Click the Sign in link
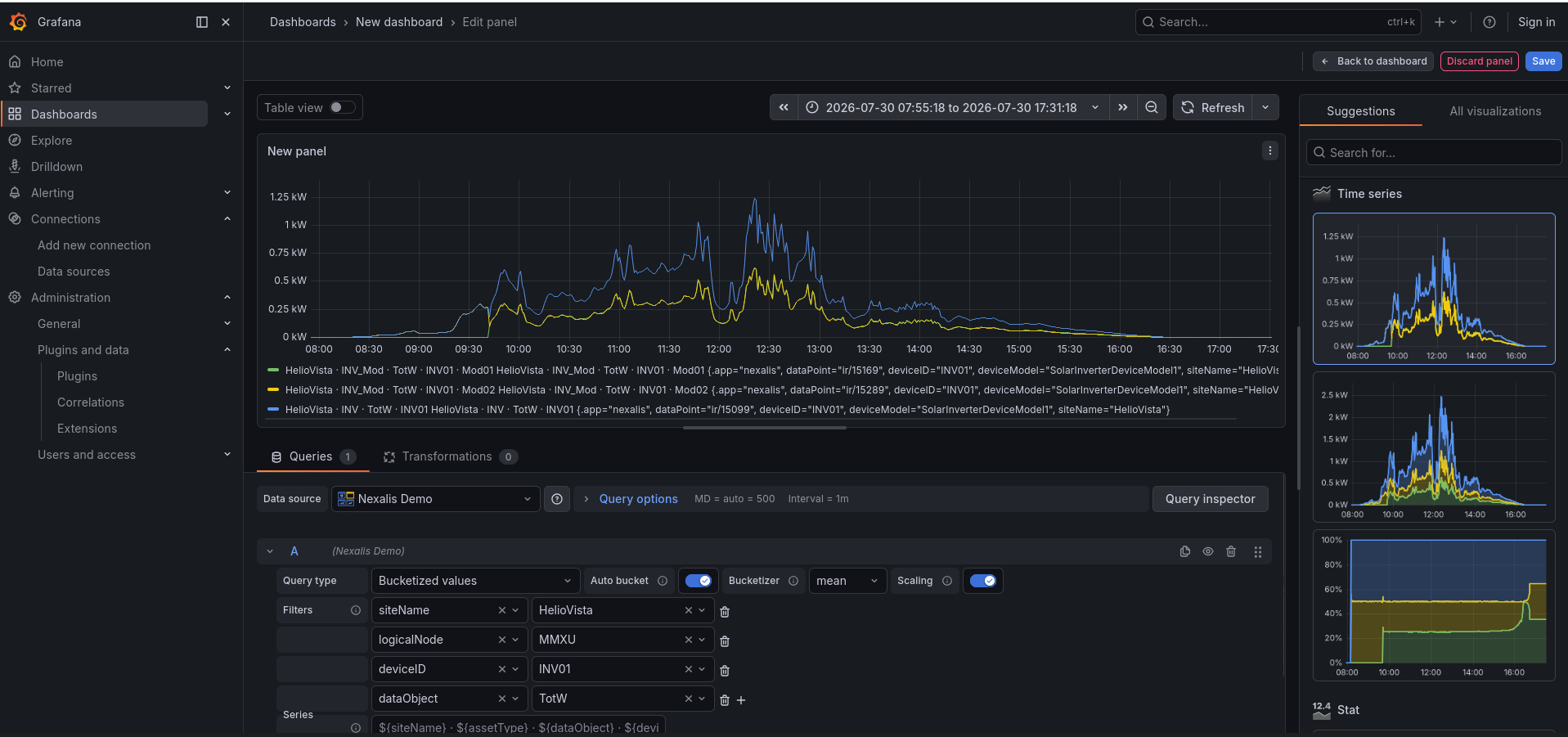1568x737 pixels. click(1536, 22)
